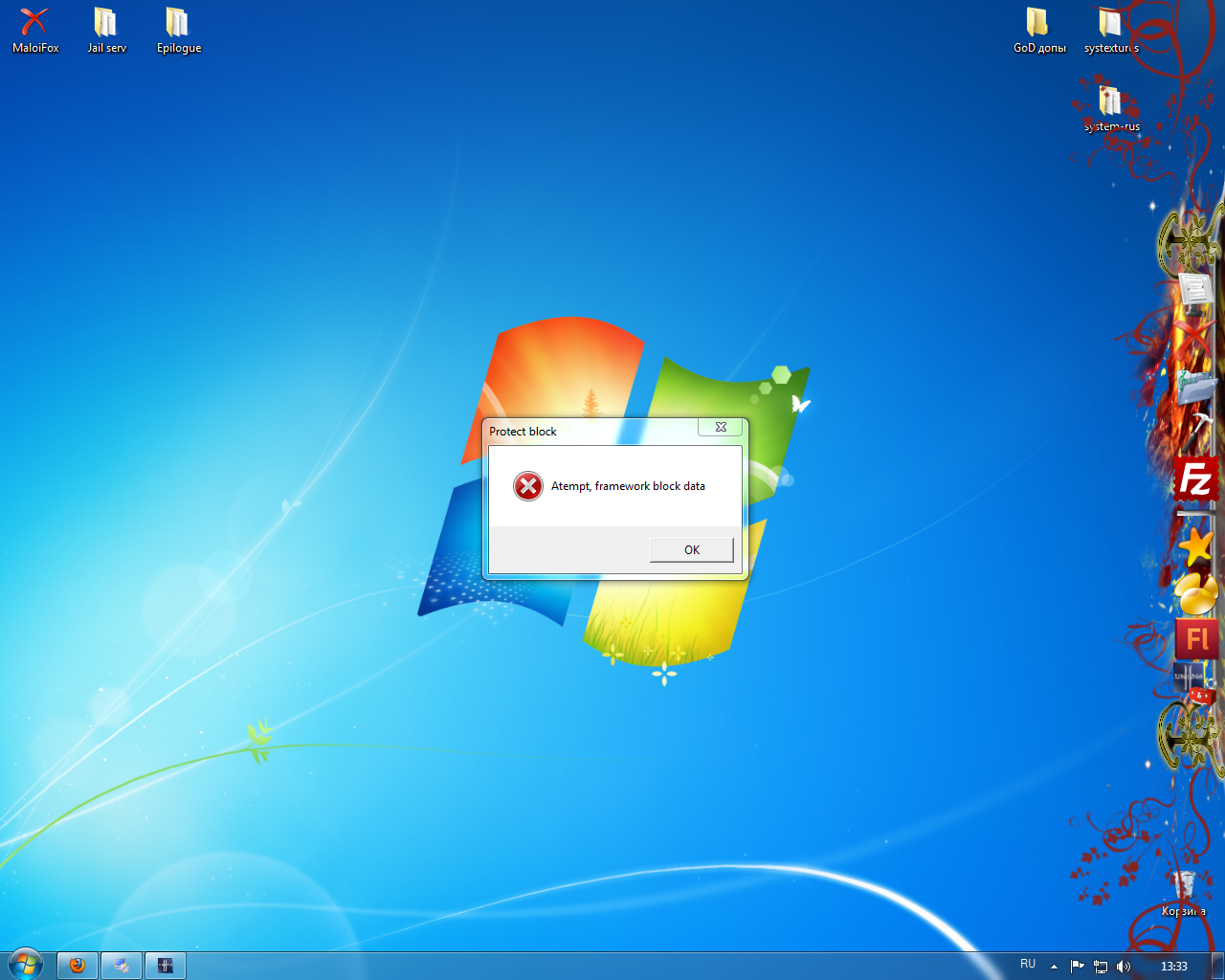Screen dimensions: 1225x980
Task: Open the MaloiFox desktop shortcut
Action: coord(35,30)
